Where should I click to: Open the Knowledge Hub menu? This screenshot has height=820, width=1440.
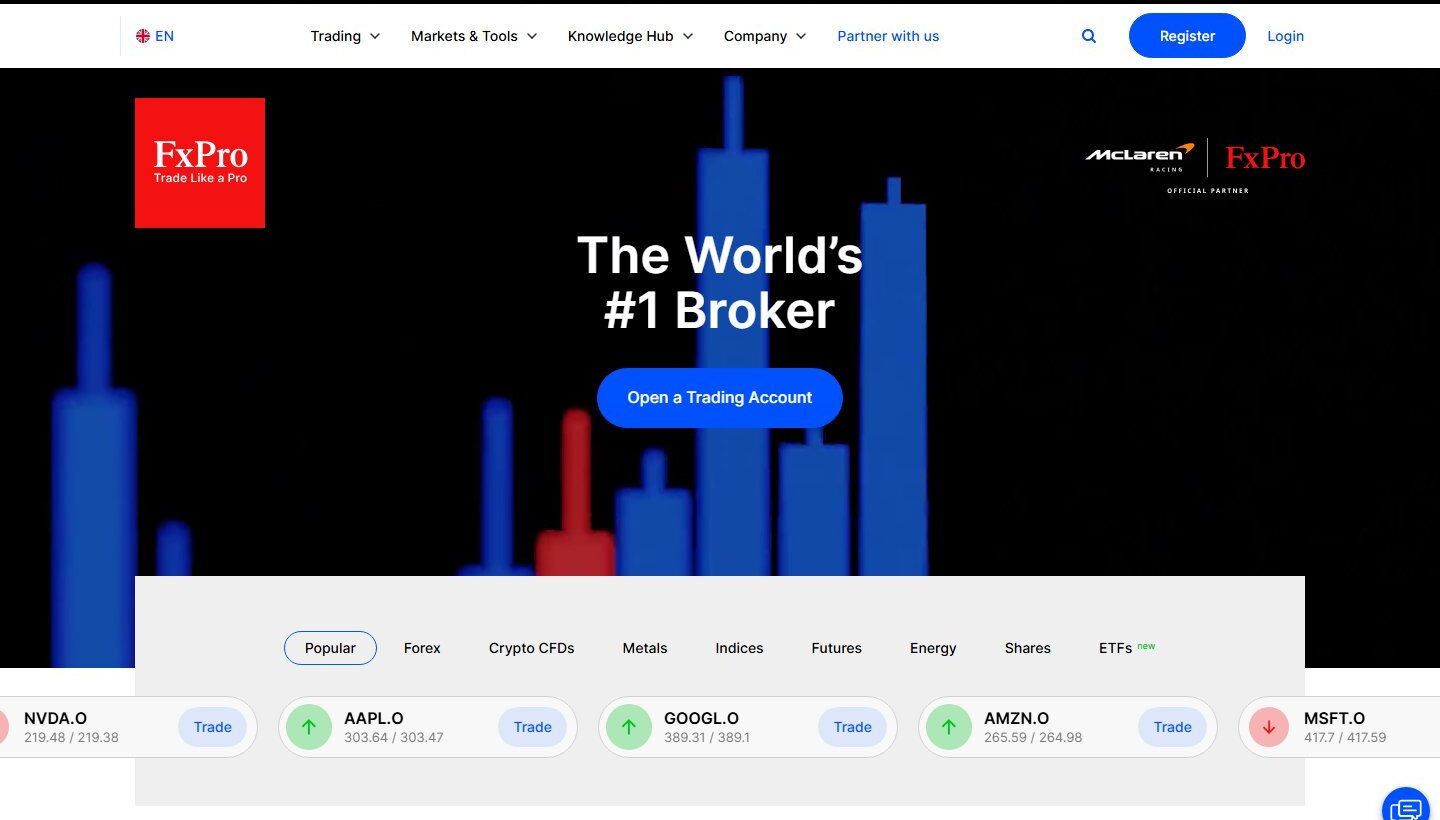(630, 36)
